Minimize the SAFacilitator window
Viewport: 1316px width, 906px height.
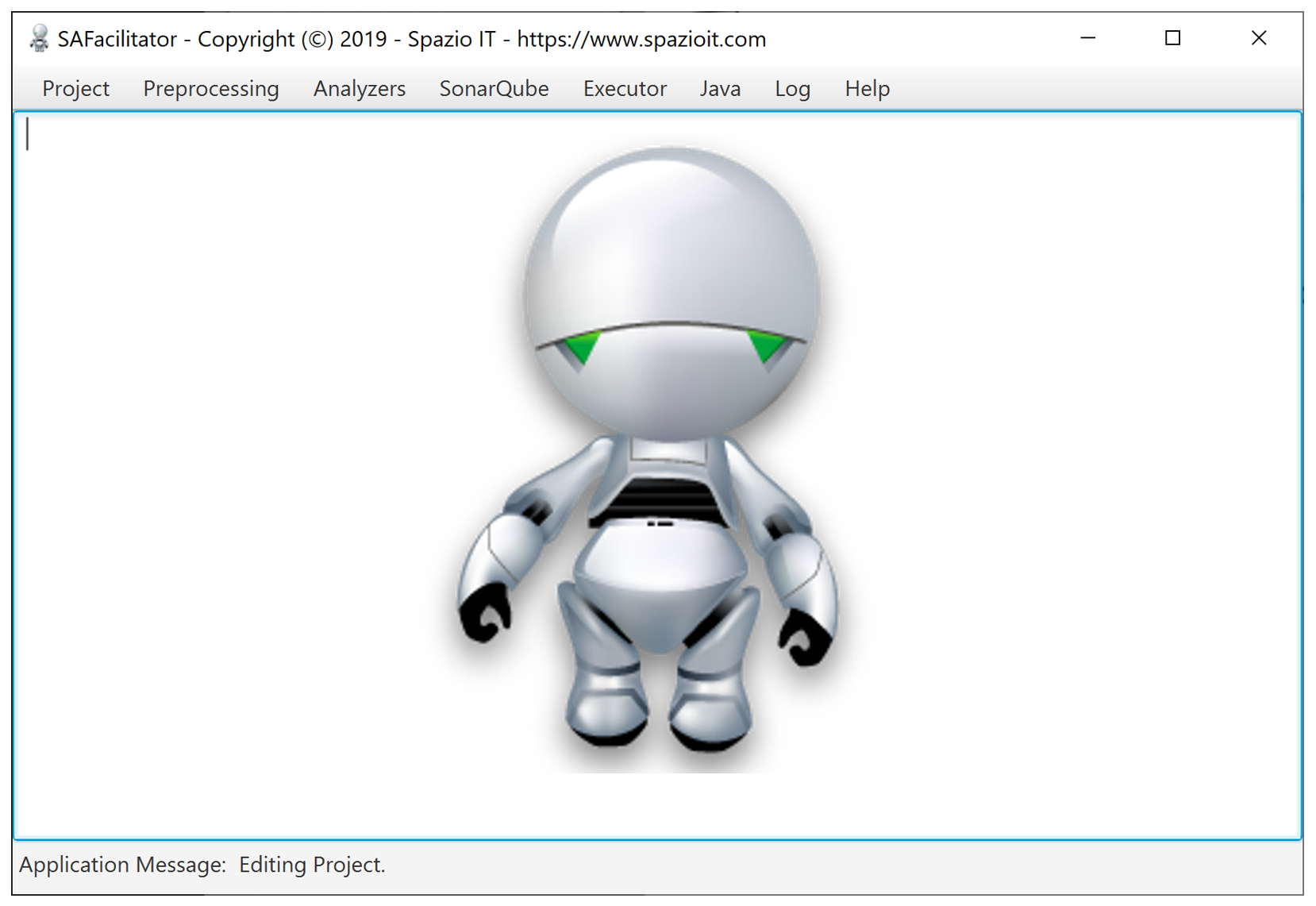[x=1087, y=38]
